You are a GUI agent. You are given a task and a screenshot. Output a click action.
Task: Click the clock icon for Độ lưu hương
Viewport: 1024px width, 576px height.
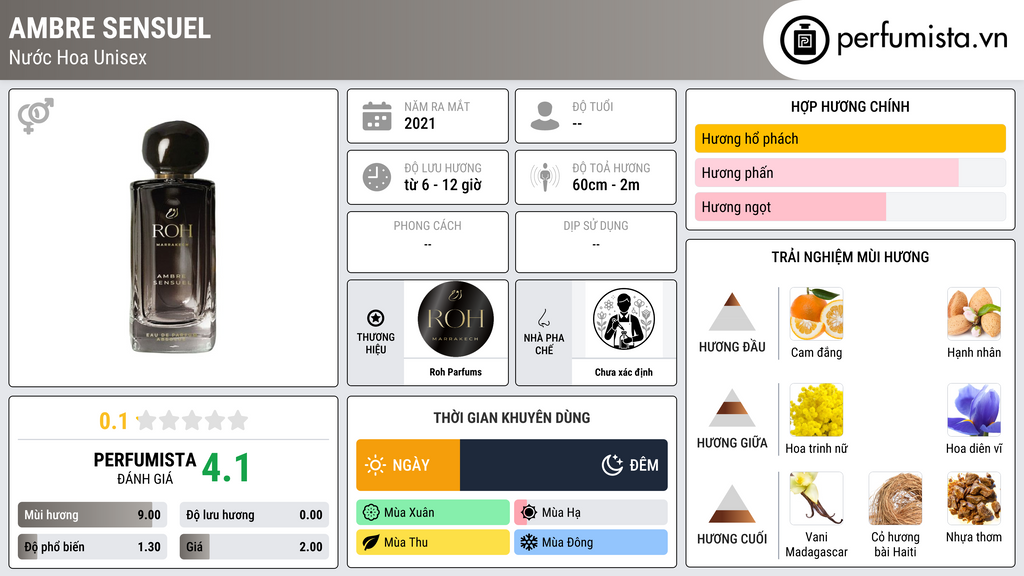click(x=377, y=177)
